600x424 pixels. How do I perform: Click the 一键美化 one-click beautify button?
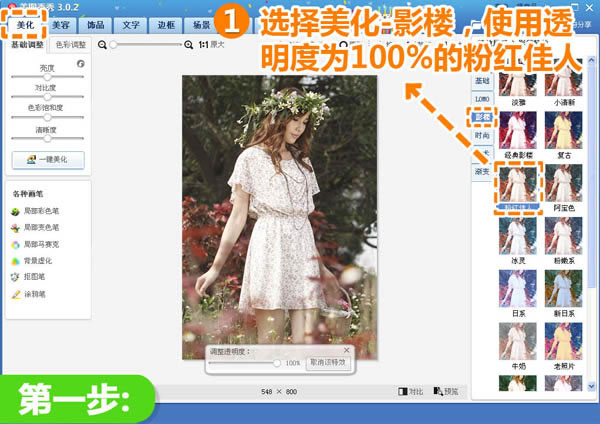click(48, 160)
